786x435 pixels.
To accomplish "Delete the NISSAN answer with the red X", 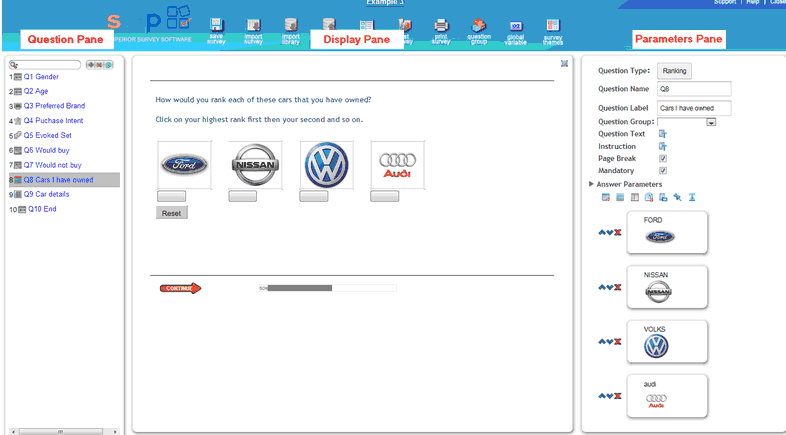I will tap(618, 287).
